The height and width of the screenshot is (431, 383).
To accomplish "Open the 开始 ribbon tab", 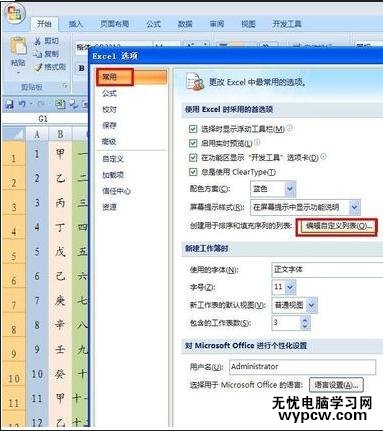I will point(44,24).
